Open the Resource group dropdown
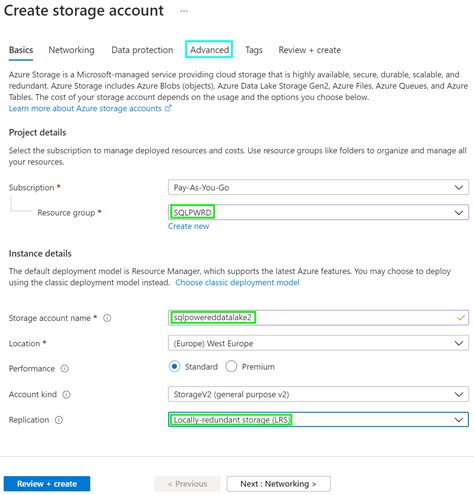 (x=318, y=212)
